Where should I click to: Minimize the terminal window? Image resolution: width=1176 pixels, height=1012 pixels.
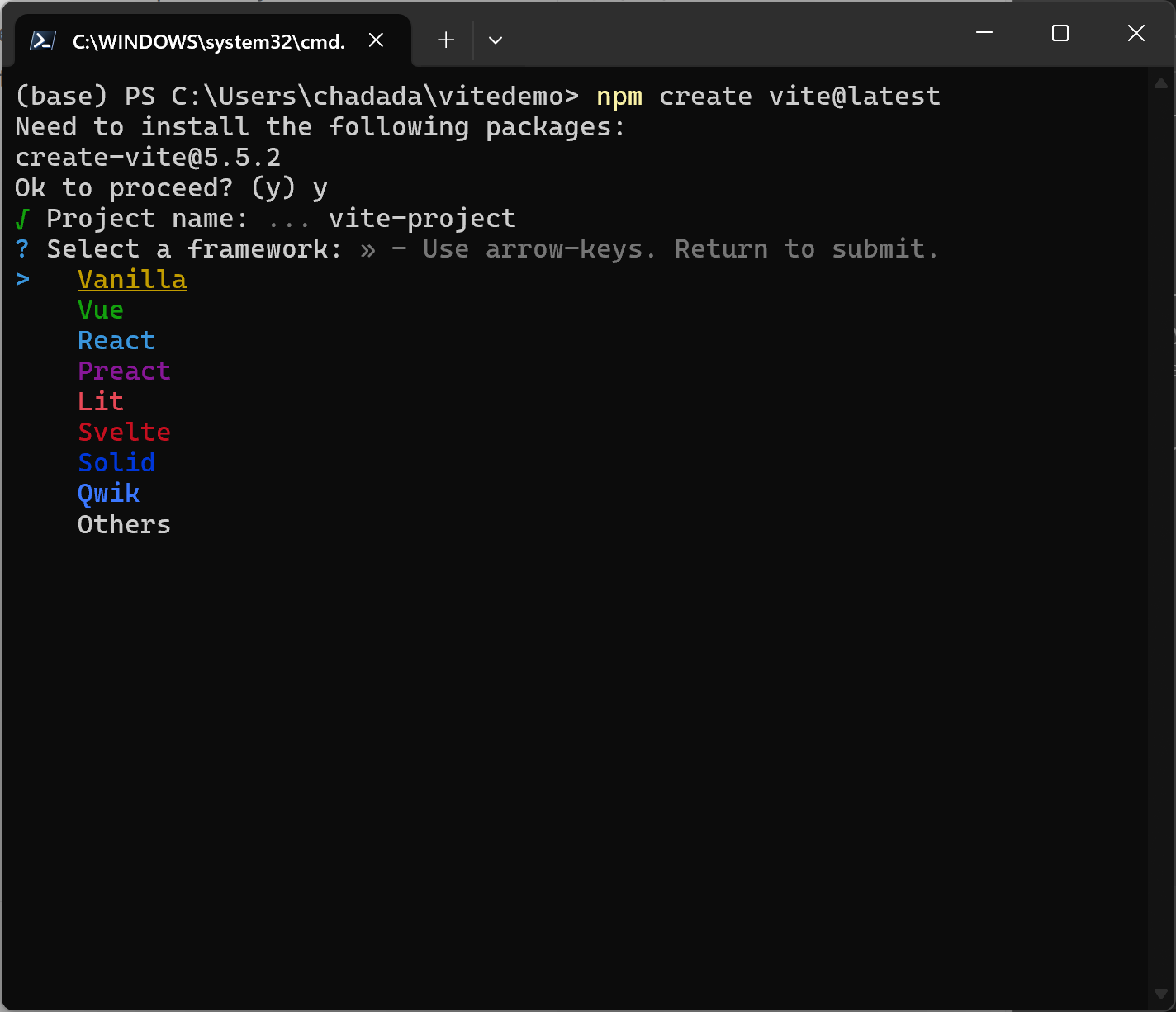coord(984,33)
